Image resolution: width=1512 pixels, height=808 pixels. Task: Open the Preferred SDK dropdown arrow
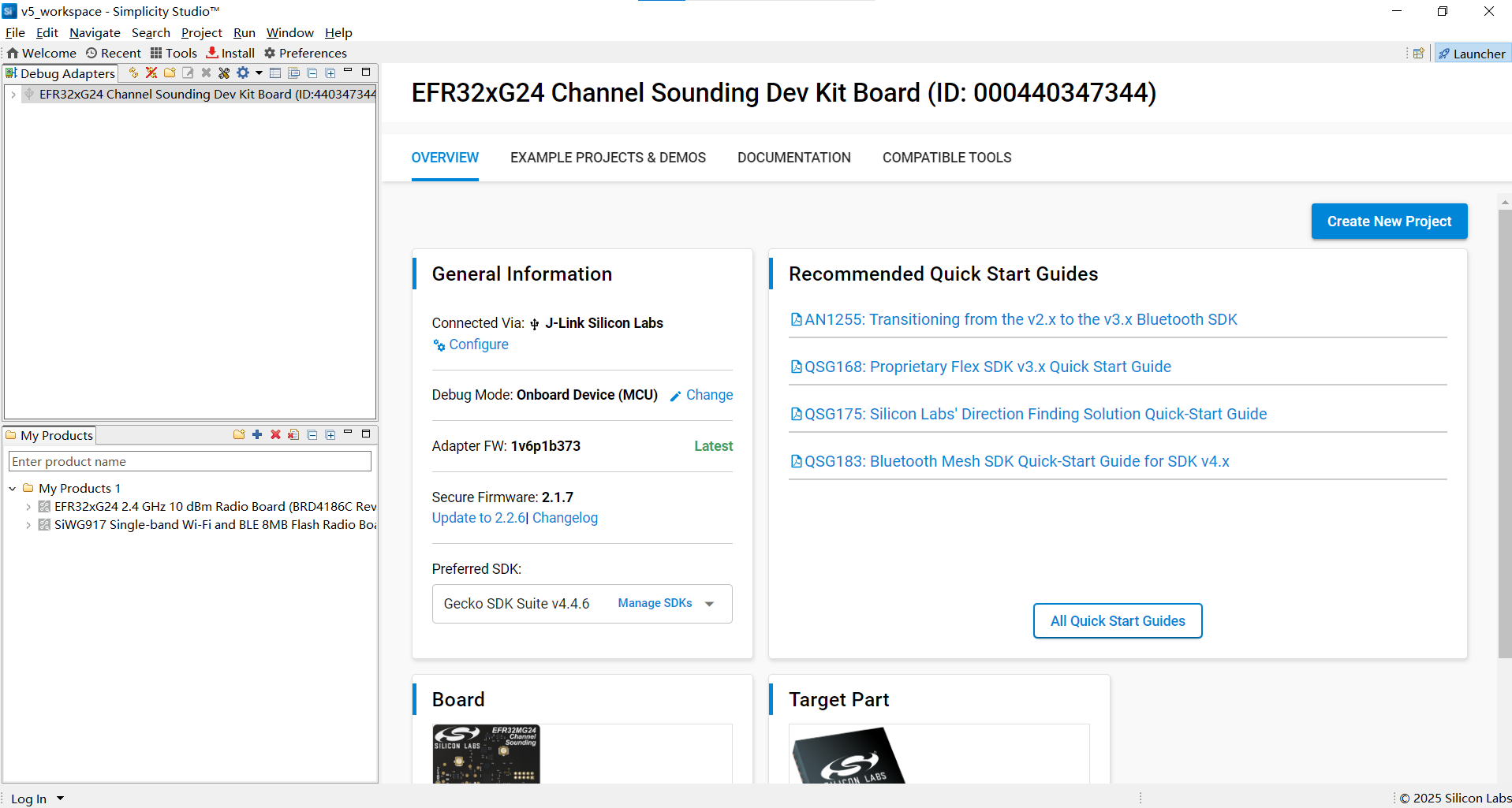click(x=709, y=604)
